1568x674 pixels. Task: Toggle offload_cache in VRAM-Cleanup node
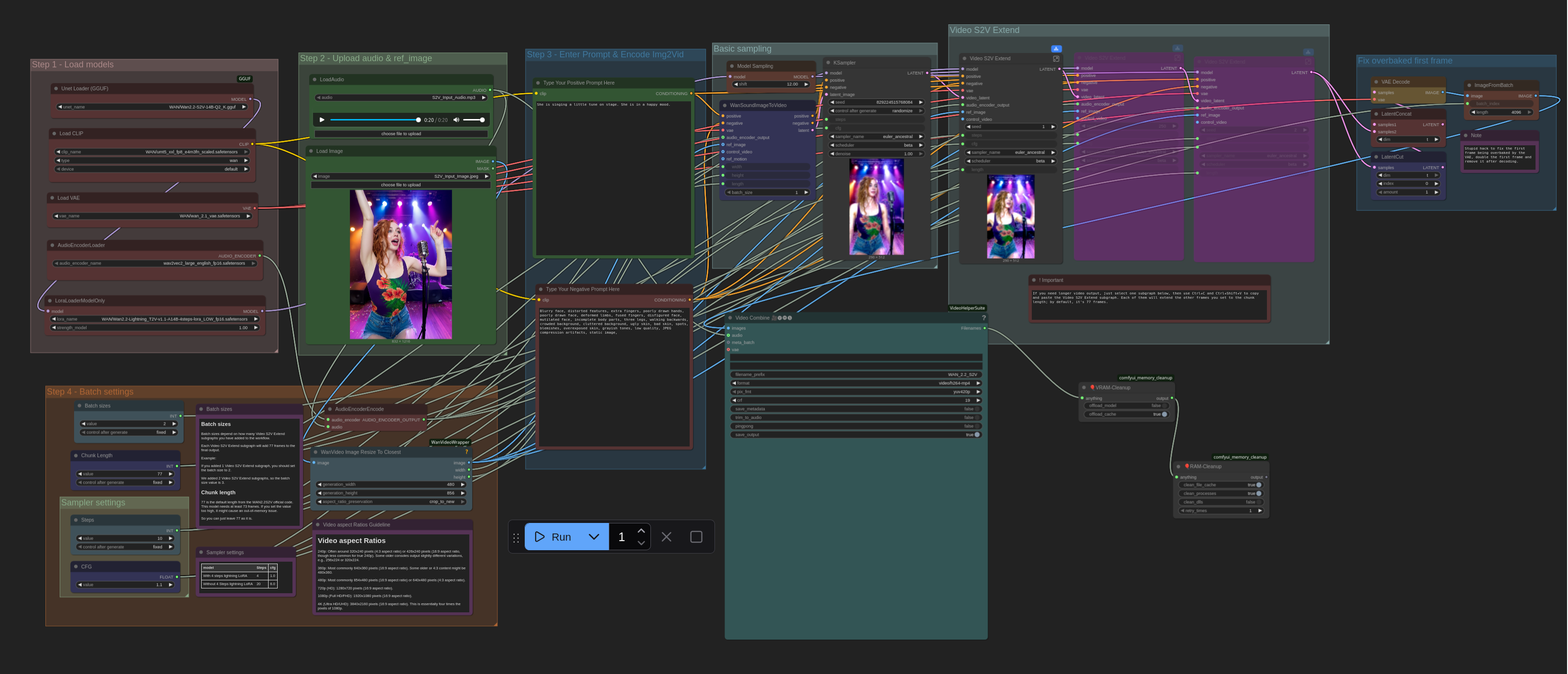point(1165,414)
